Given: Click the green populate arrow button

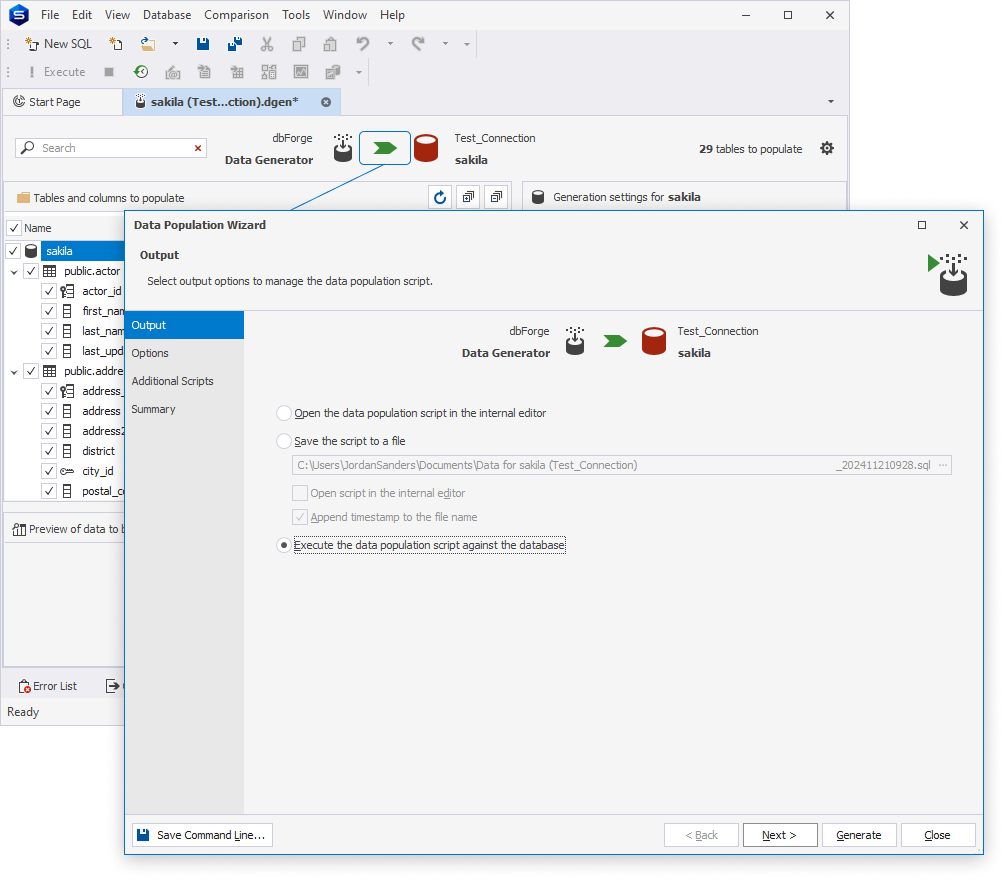Looking at the screenshot, I should pyautogui.click(x=385, y=148).
